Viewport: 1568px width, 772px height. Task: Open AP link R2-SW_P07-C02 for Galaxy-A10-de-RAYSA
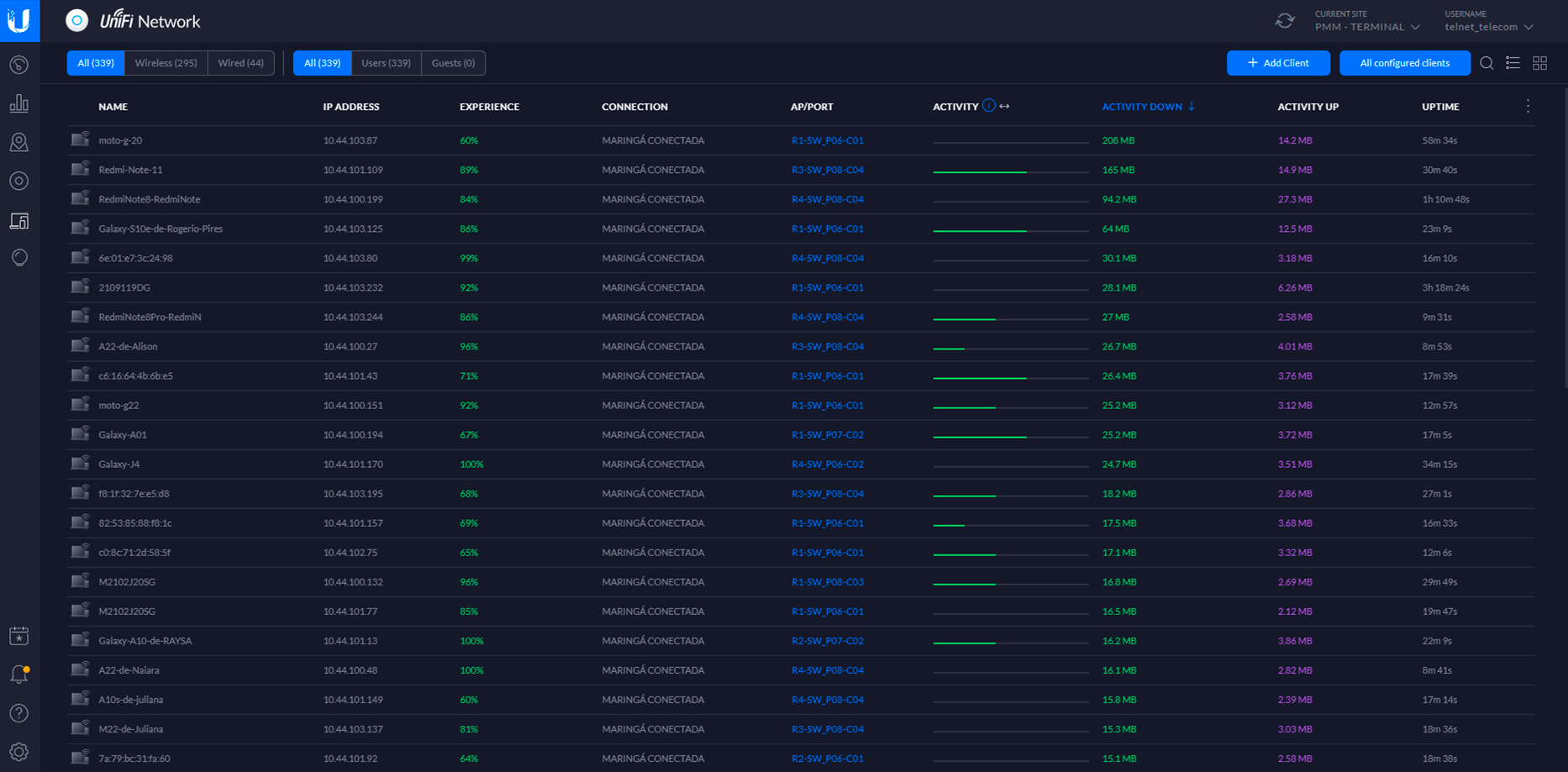tap(828, 641)
